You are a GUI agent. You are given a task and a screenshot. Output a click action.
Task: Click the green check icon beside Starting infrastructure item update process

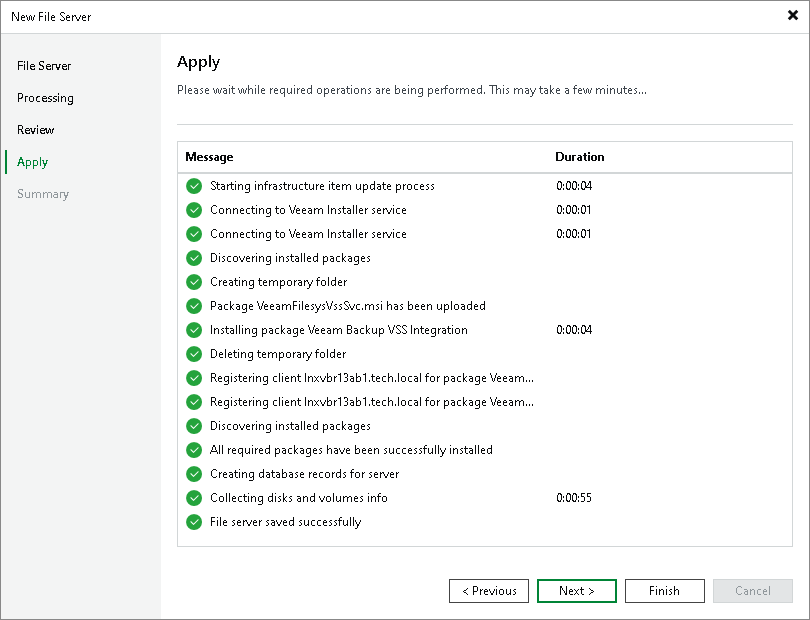coord(194,186)
